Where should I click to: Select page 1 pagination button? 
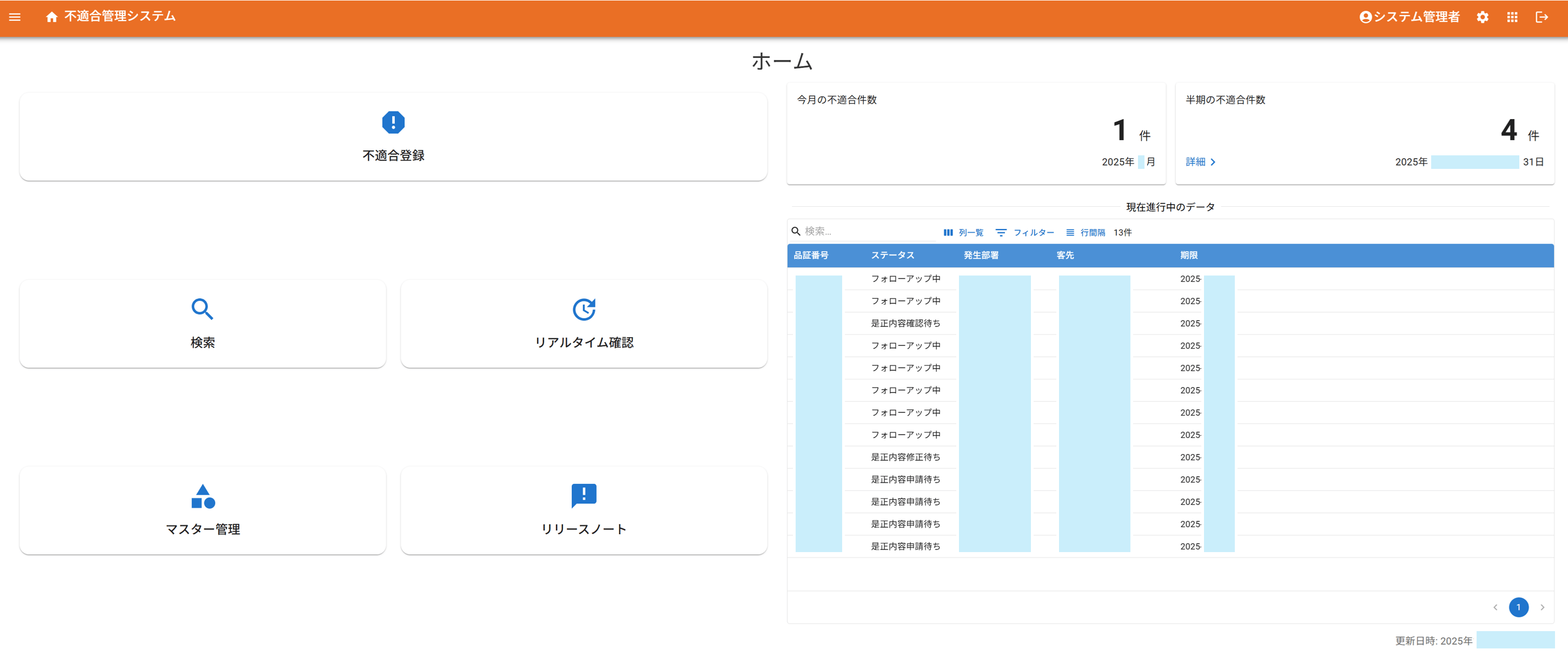pyautogui.click(x=1518, y=607)
